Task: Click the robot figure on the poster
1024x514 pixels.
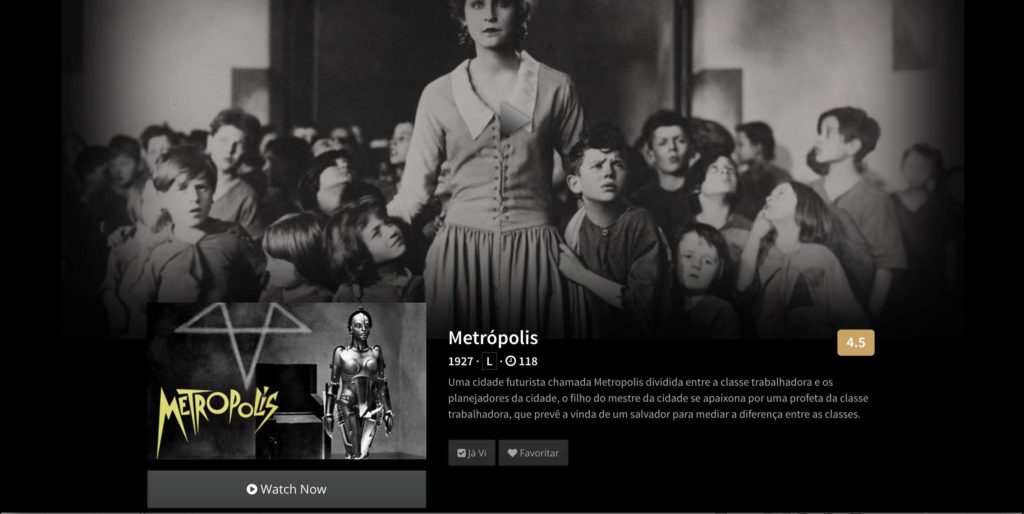Action: [x=358, y=383]
